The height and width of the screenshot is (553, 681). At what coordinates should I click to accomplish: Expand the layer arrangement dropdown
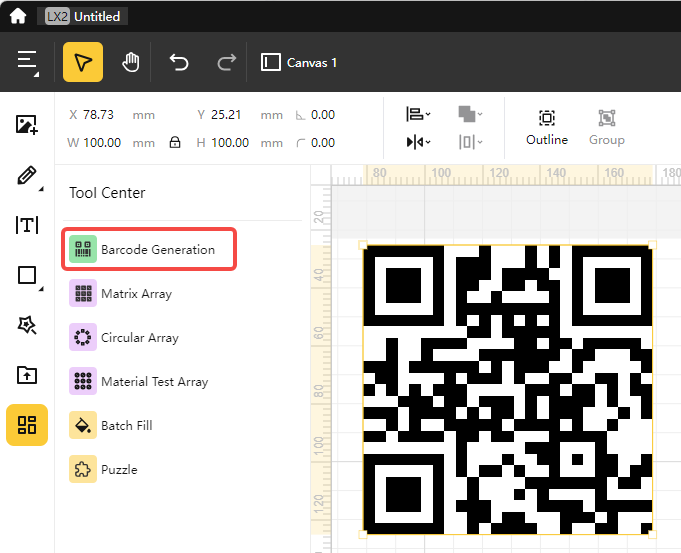coord(470,114)
